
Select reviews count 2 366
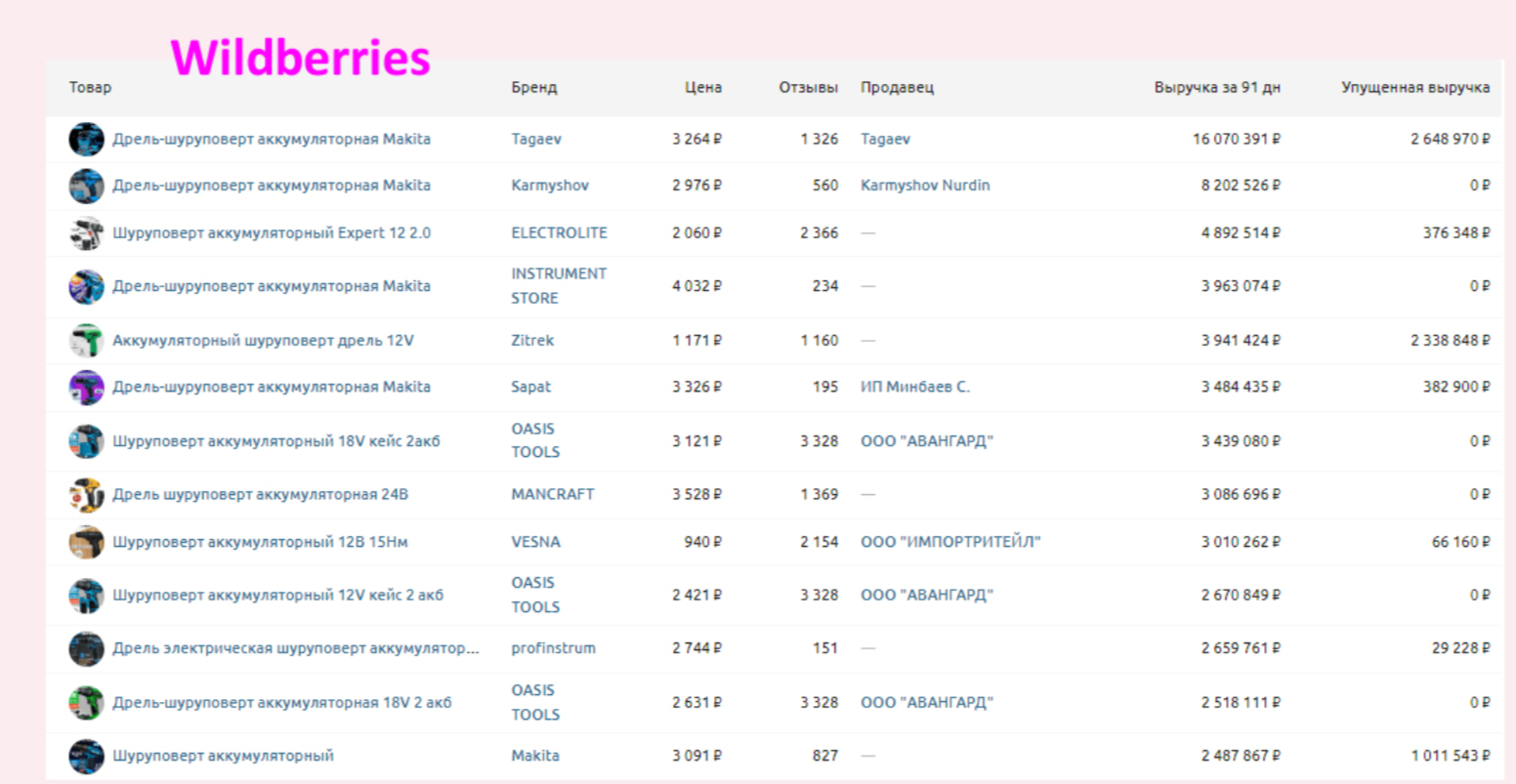[x=819, y=233]
